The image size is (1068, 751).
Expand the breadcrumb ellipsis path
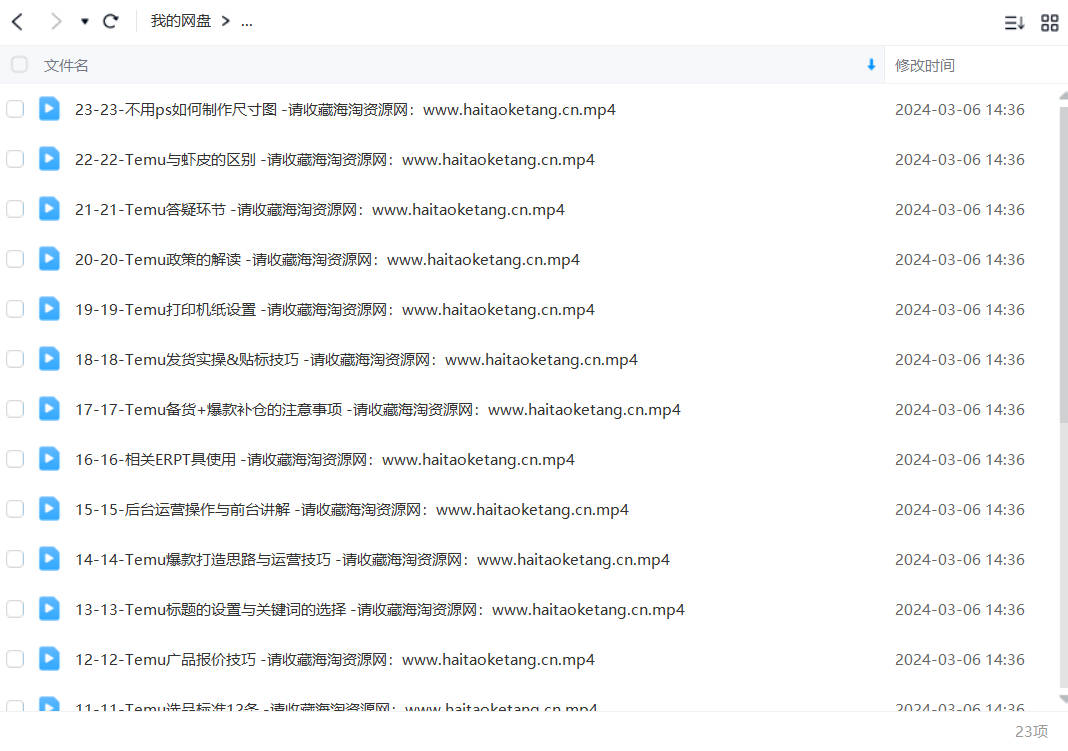point(247,22)
